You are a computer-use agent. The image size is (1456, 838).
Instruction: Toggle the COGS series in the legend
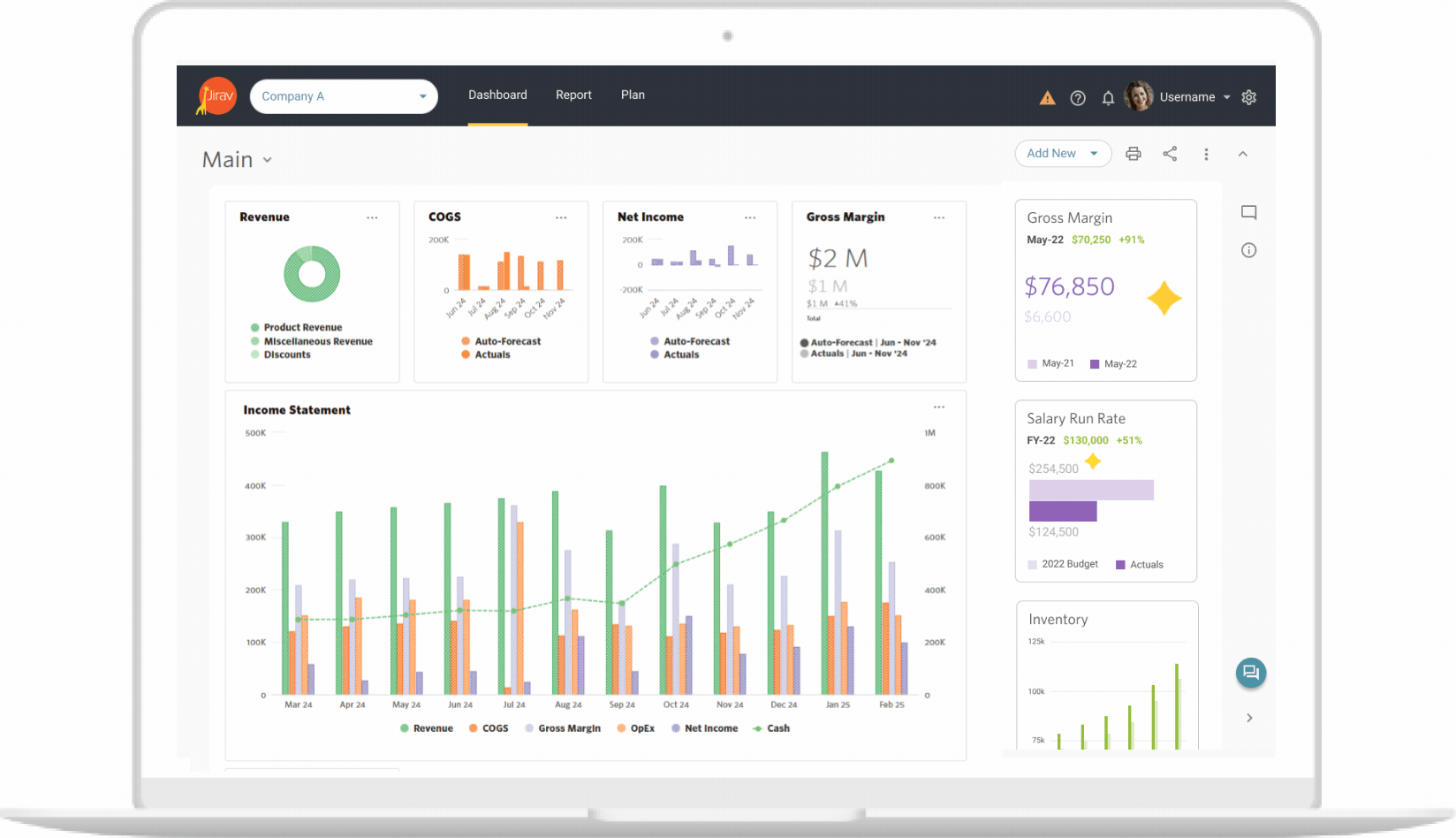489,728
